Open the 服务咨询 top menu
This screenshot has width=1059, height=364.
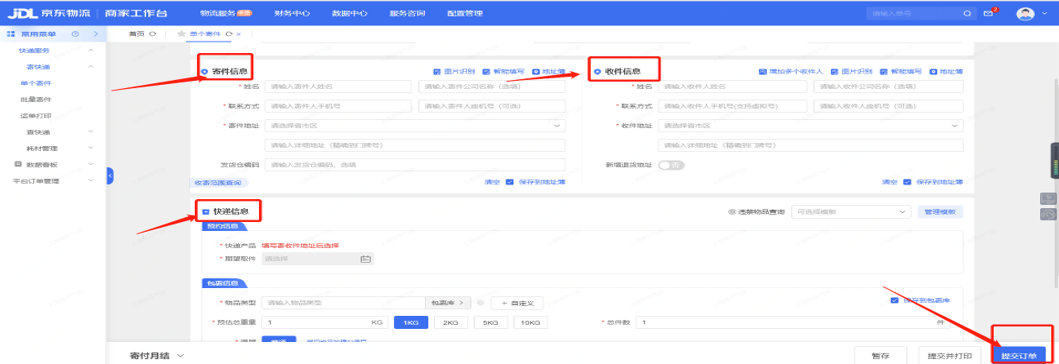click(x=407, y=14)
